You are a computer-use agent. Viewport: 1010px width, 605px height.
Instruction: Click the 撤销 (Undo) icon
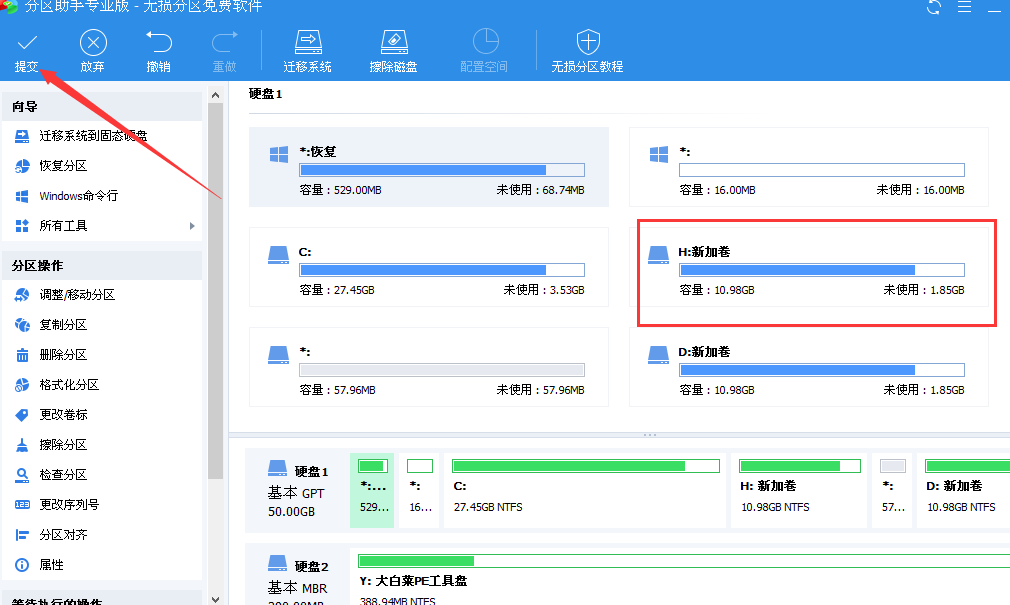coord(158,43)
